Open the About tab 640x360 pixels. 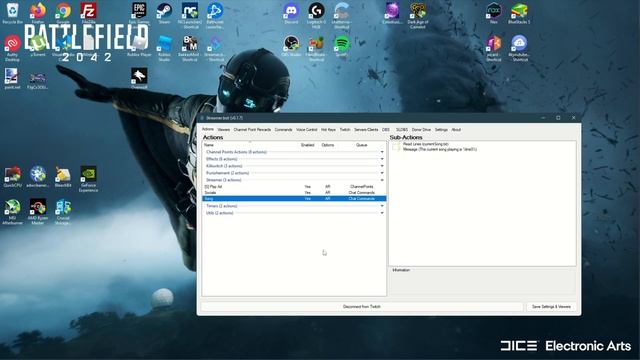(x=456, y=129)
